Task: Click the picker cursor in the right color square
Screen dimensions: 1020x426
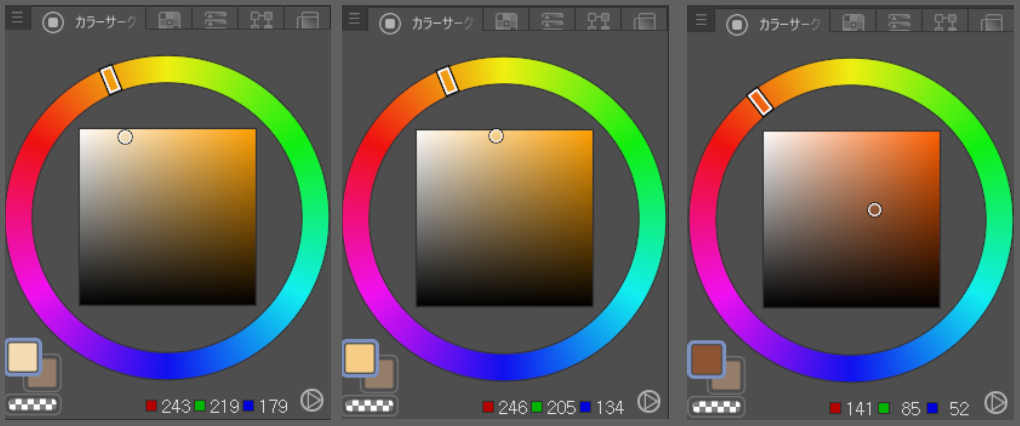Action: 875,209
